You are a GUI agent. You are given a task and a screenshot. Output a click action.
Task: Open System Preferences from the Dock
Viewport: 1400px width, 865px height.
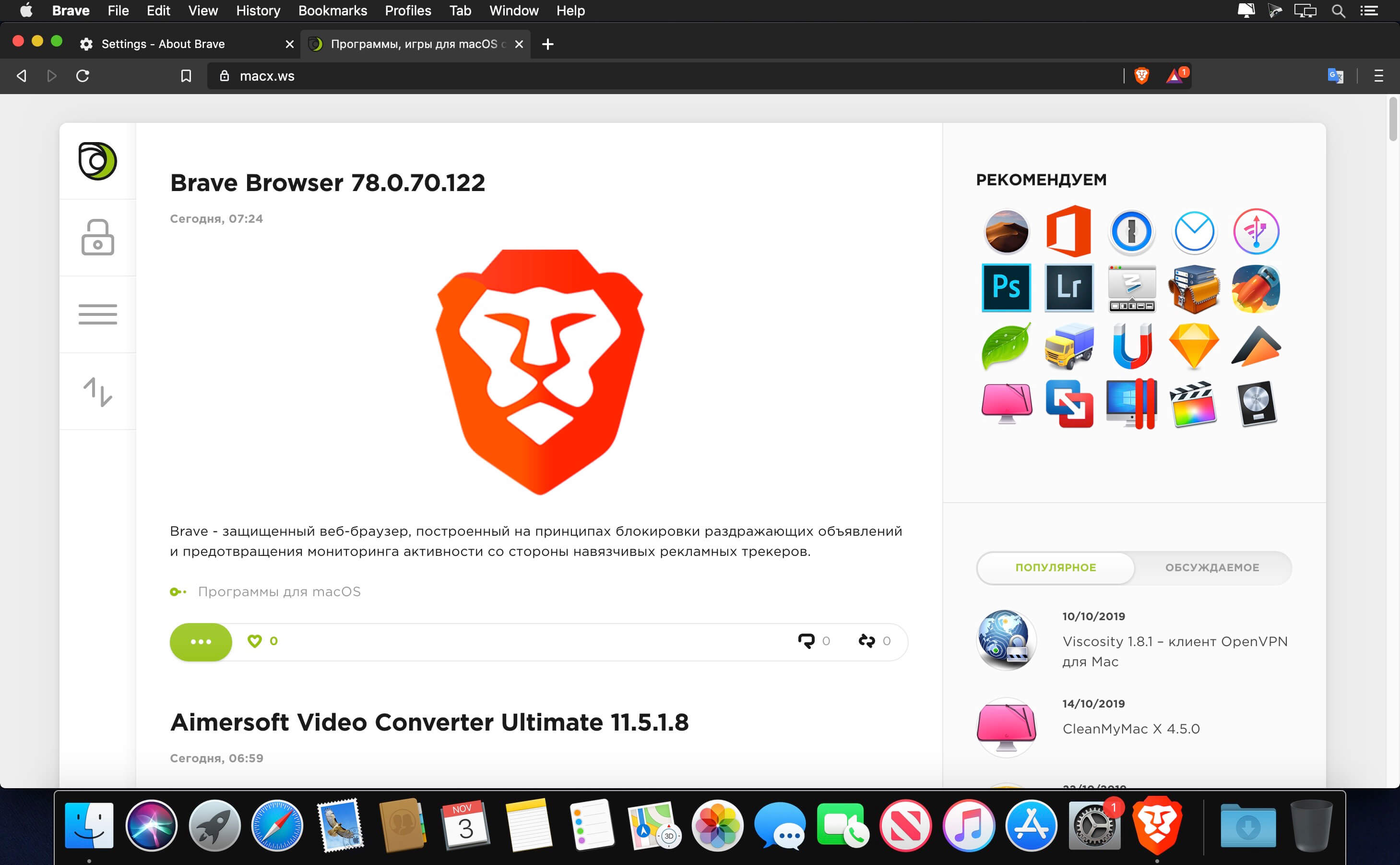click(x=1094, y=826)
